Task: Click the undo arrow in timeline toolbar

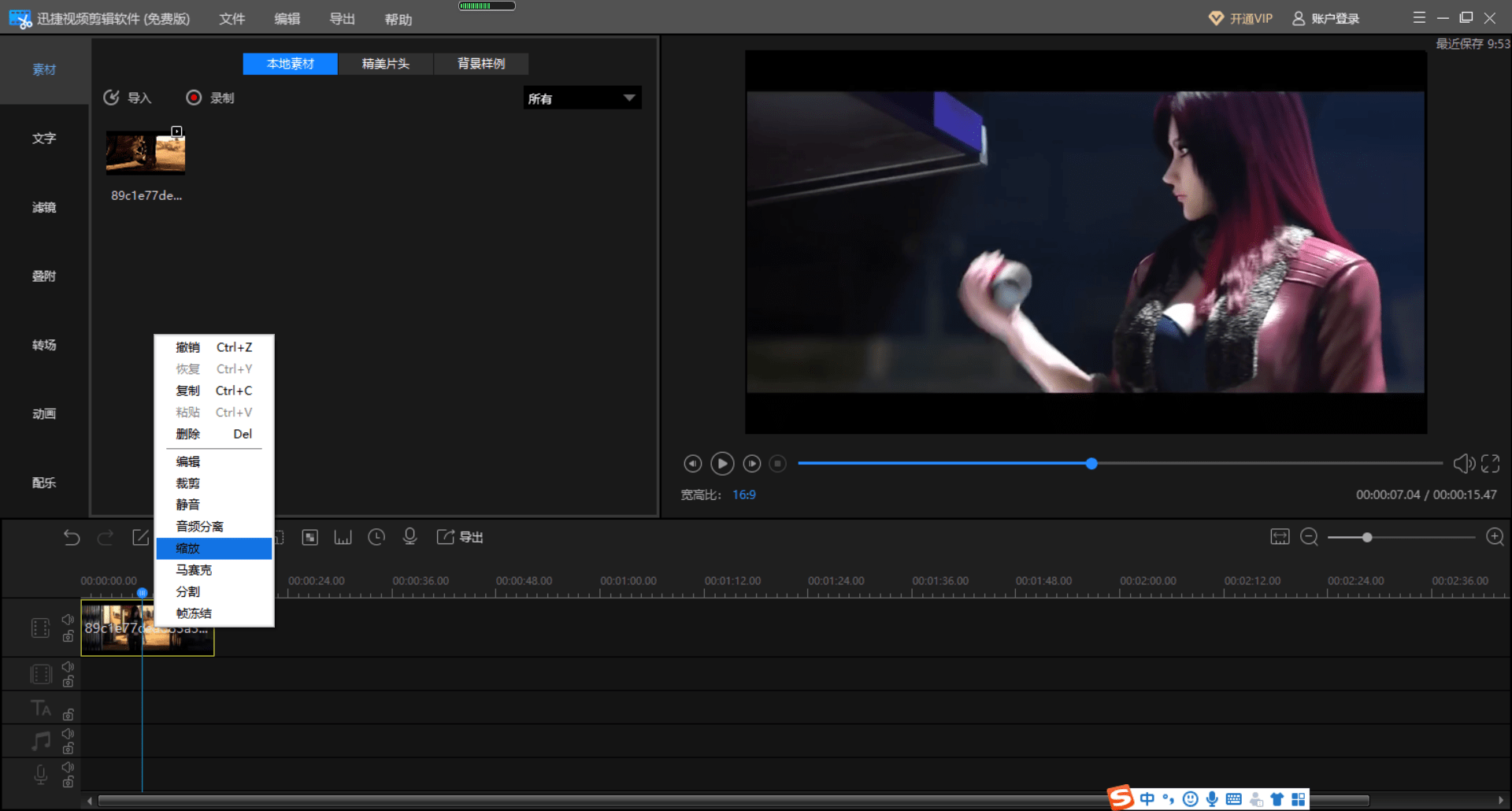Action: (x=72, y=538)
